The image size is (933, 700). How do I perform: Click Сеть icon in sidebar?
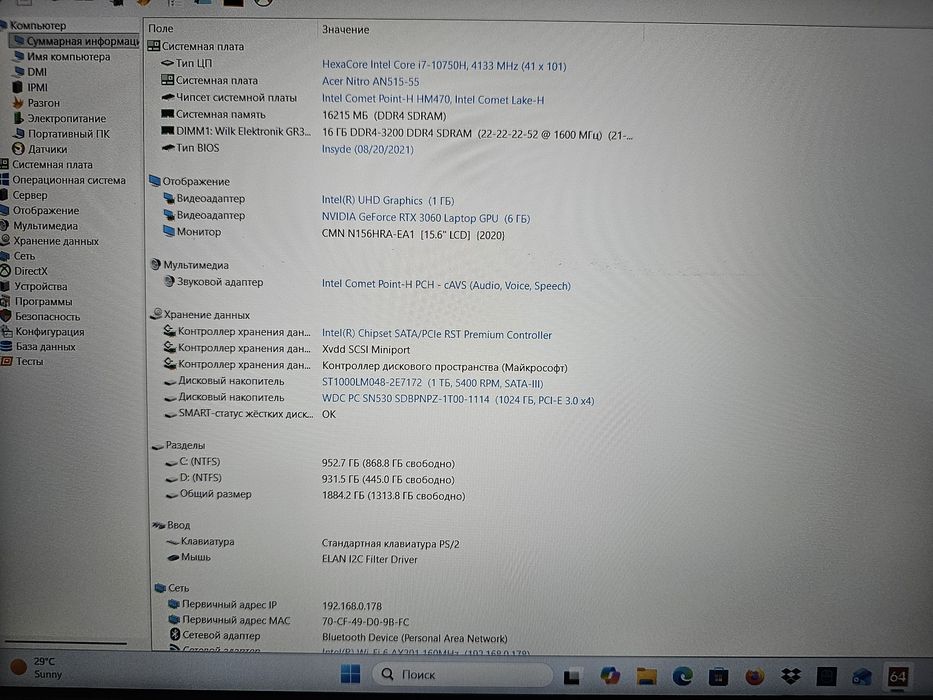(x=5, y=256)
